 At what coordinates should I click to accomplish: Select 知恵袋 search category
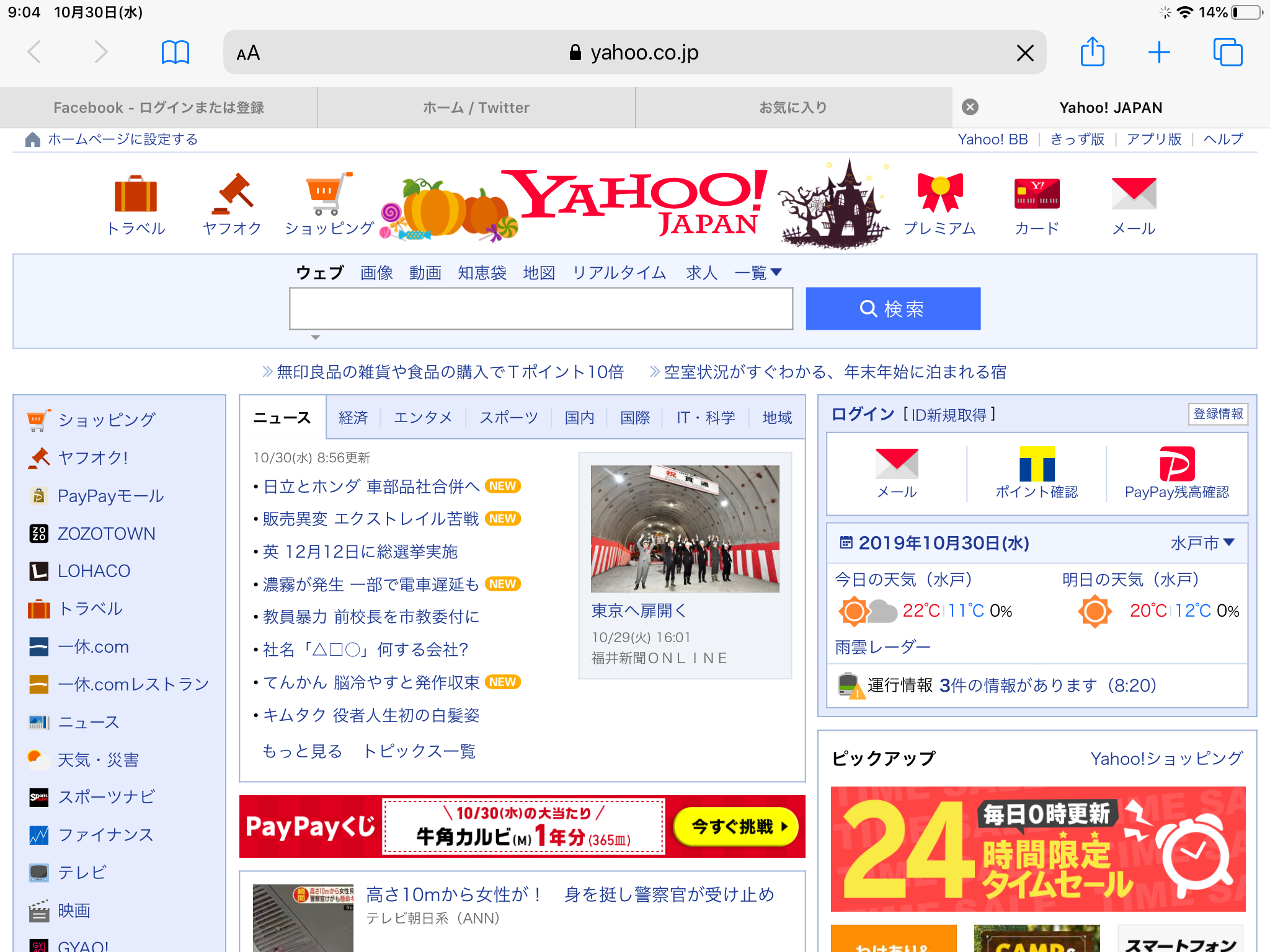tap(482, 273)
